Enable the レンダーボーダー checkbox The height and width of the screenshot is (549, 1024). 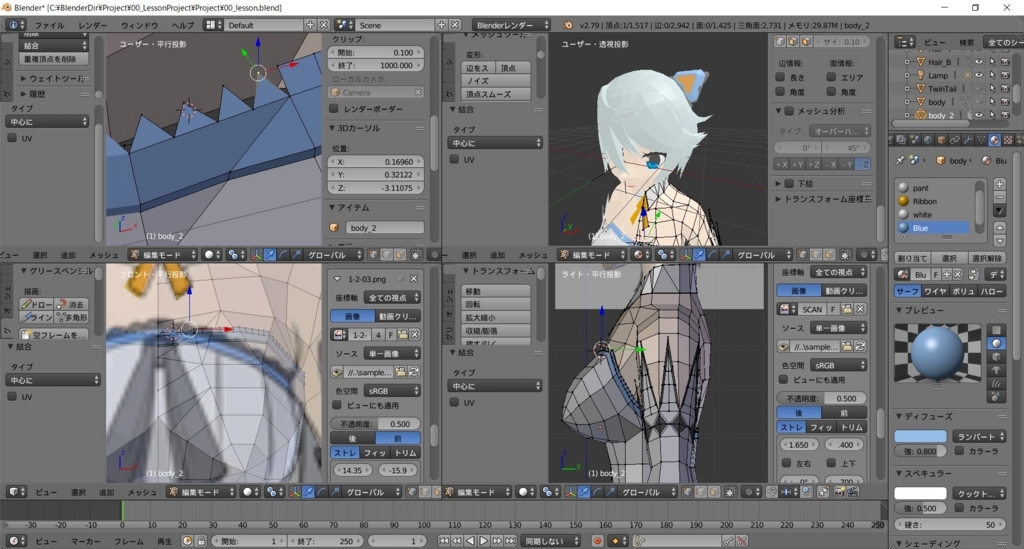[334, 108]
